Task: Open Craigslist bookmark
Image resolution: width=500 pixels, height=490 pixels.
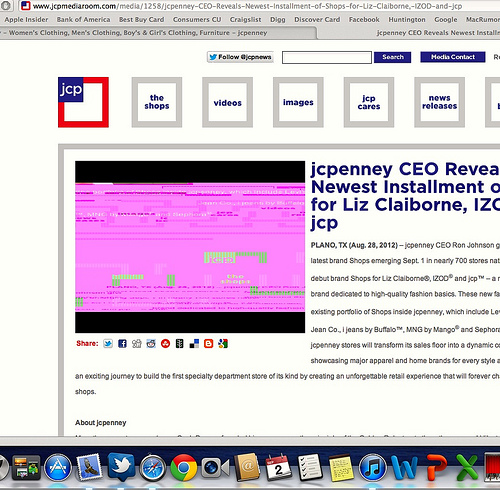Action: (246, 20)
